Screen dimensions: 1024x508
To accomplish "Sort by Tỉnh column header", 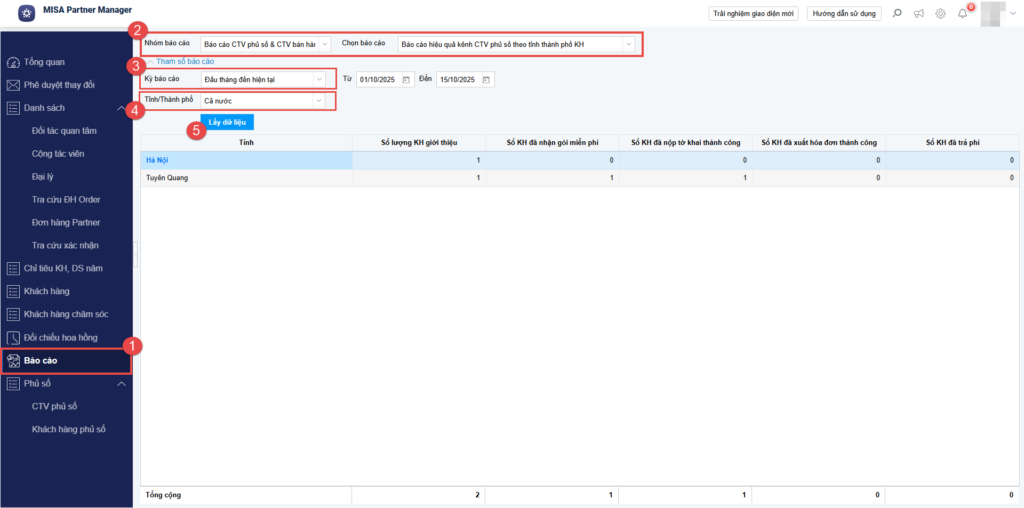I will tap(247, 142).
